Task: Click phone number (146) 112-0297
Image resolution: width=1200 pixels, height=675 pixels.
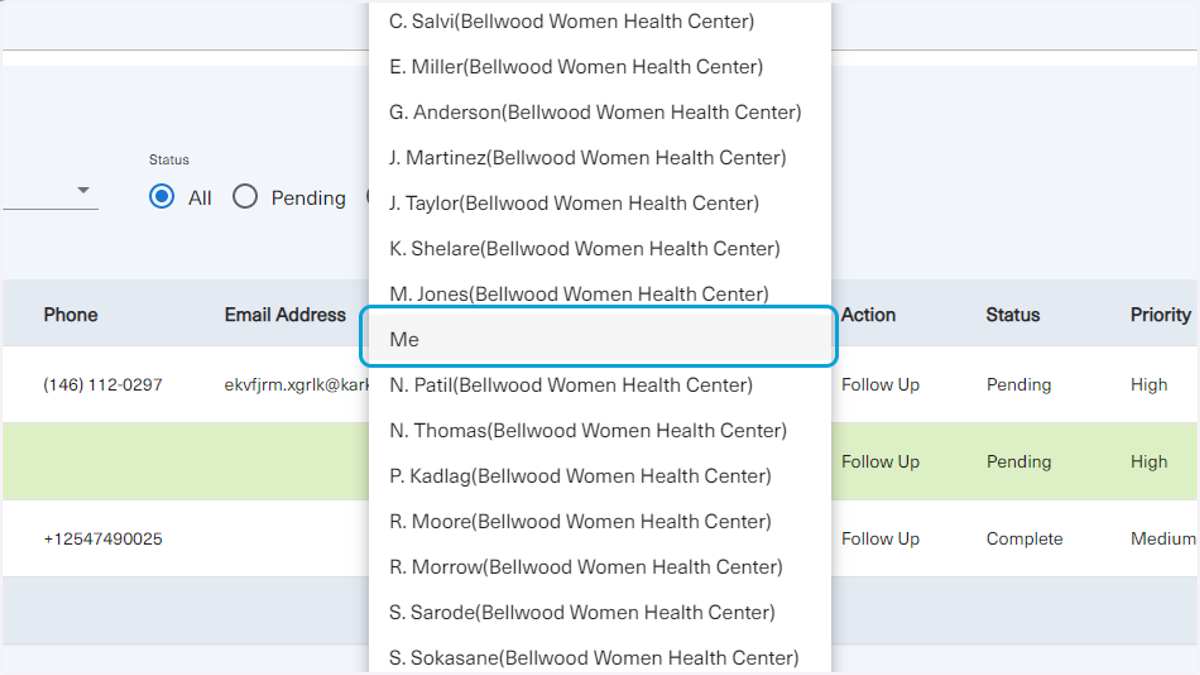Action: tap(103, 385)
